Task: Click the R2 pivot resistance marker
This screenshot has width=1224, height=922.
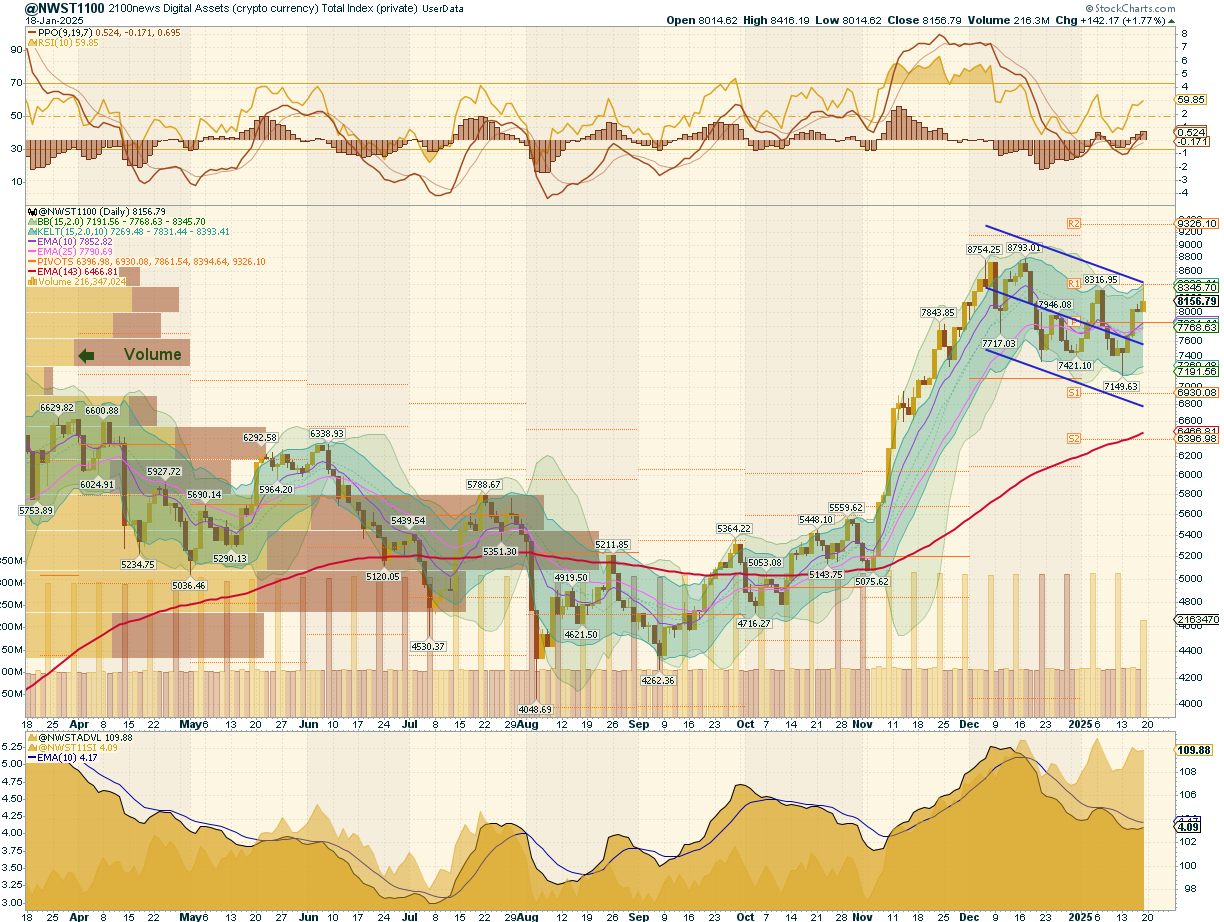Action: point(1075,223)
